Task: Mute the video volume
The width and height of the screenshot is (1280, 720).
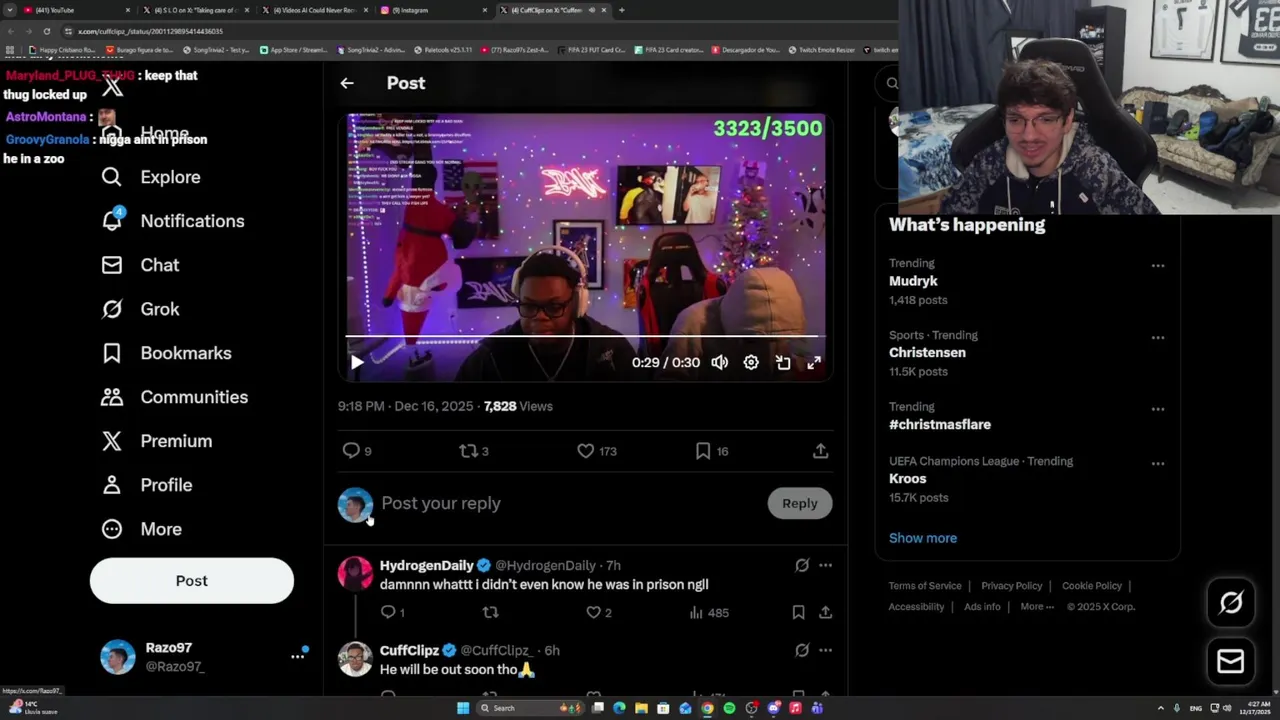Action: tap(719, 363)
